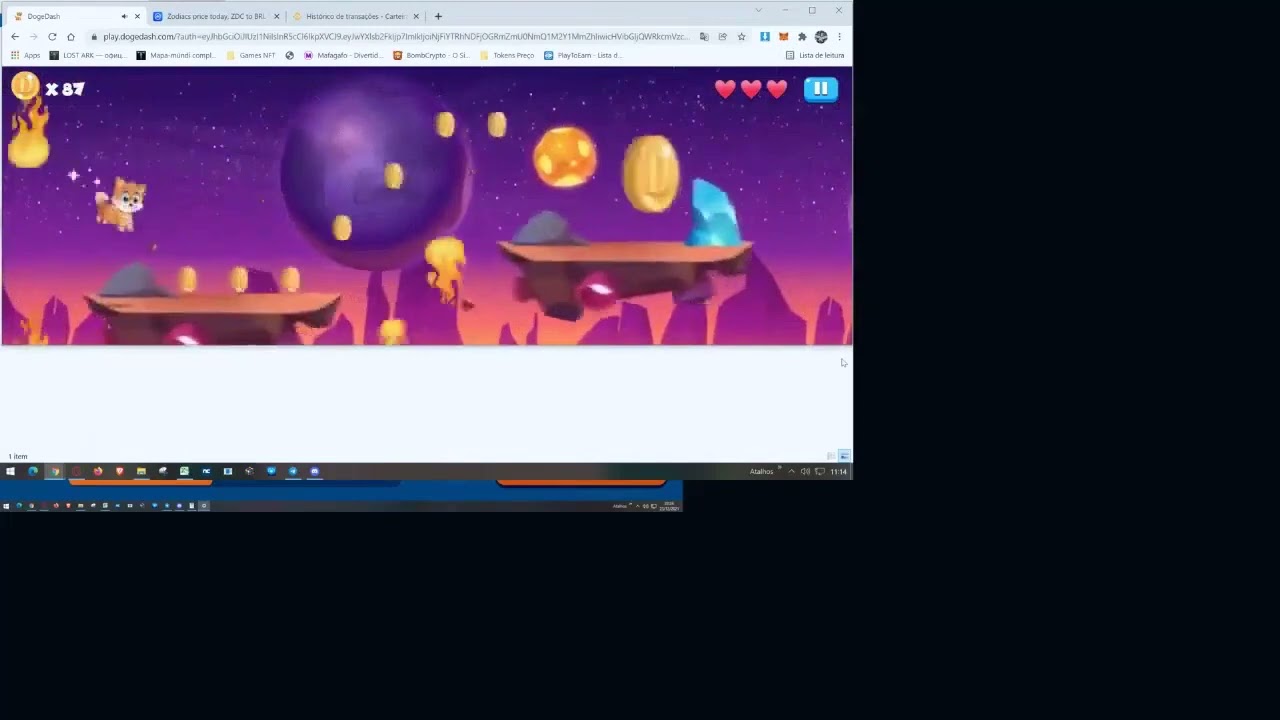
Task: Go back in browser history
Action: [x=15, y=37]
